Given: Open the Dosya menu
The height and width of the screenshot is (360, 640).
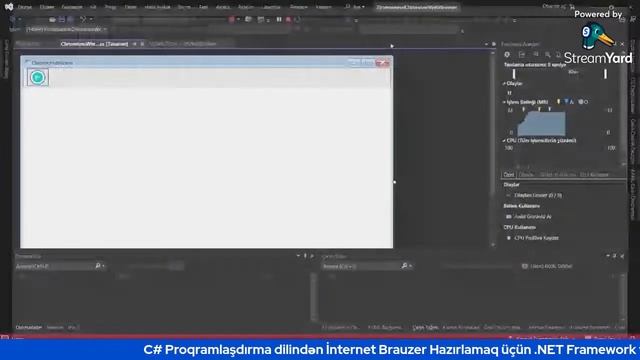Looking at the screenshot, I should click(x=24, y=7).
